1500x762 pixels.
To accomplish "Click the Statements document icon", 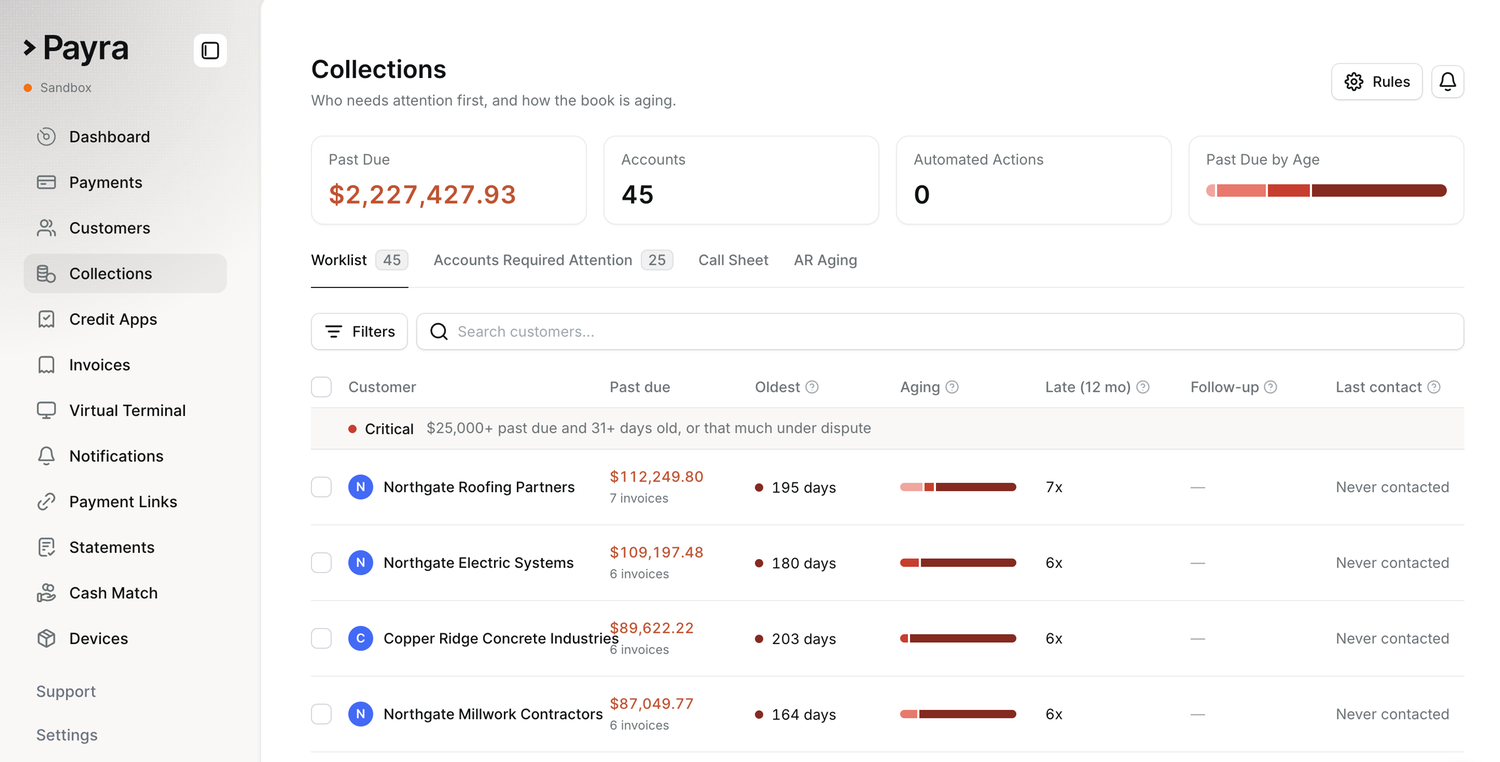I will click(46, 547).
